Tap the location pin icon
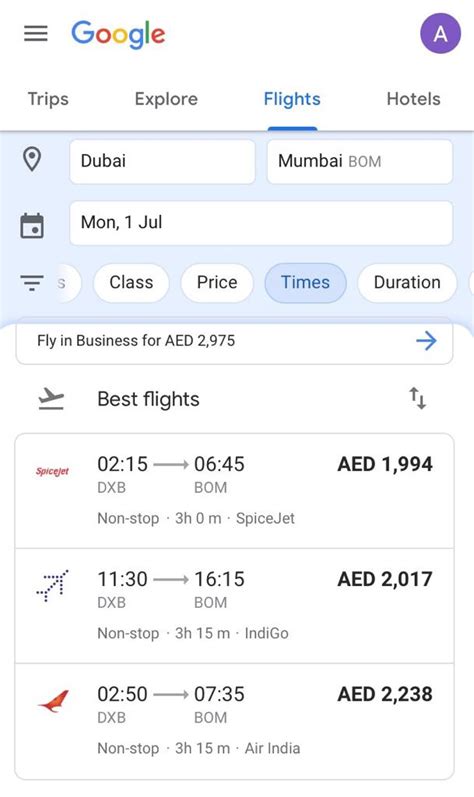The image size is (474, 797). pyautogui.click(x=32, y=160)
